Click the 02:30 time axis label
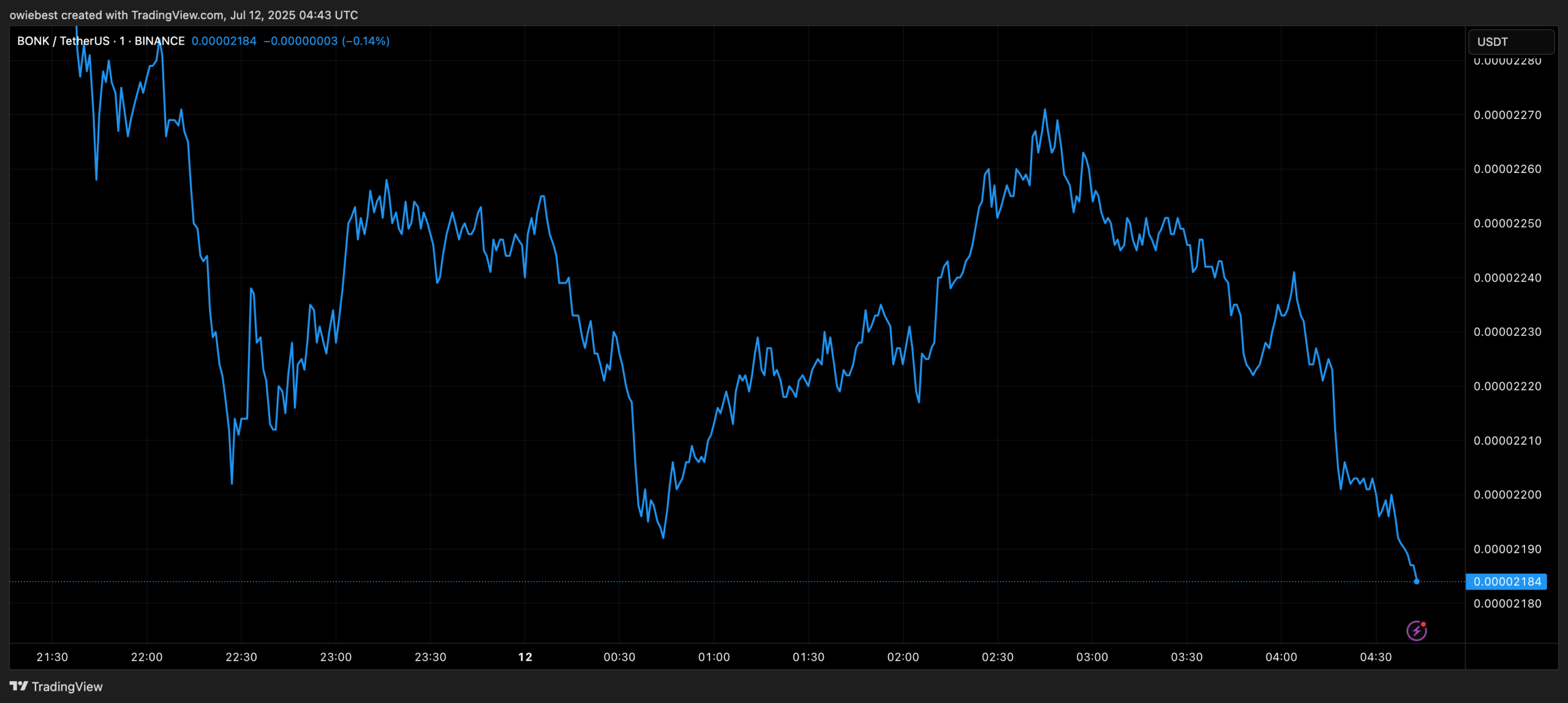This screenshot has height=703, width=1568. tap(998, 657)
